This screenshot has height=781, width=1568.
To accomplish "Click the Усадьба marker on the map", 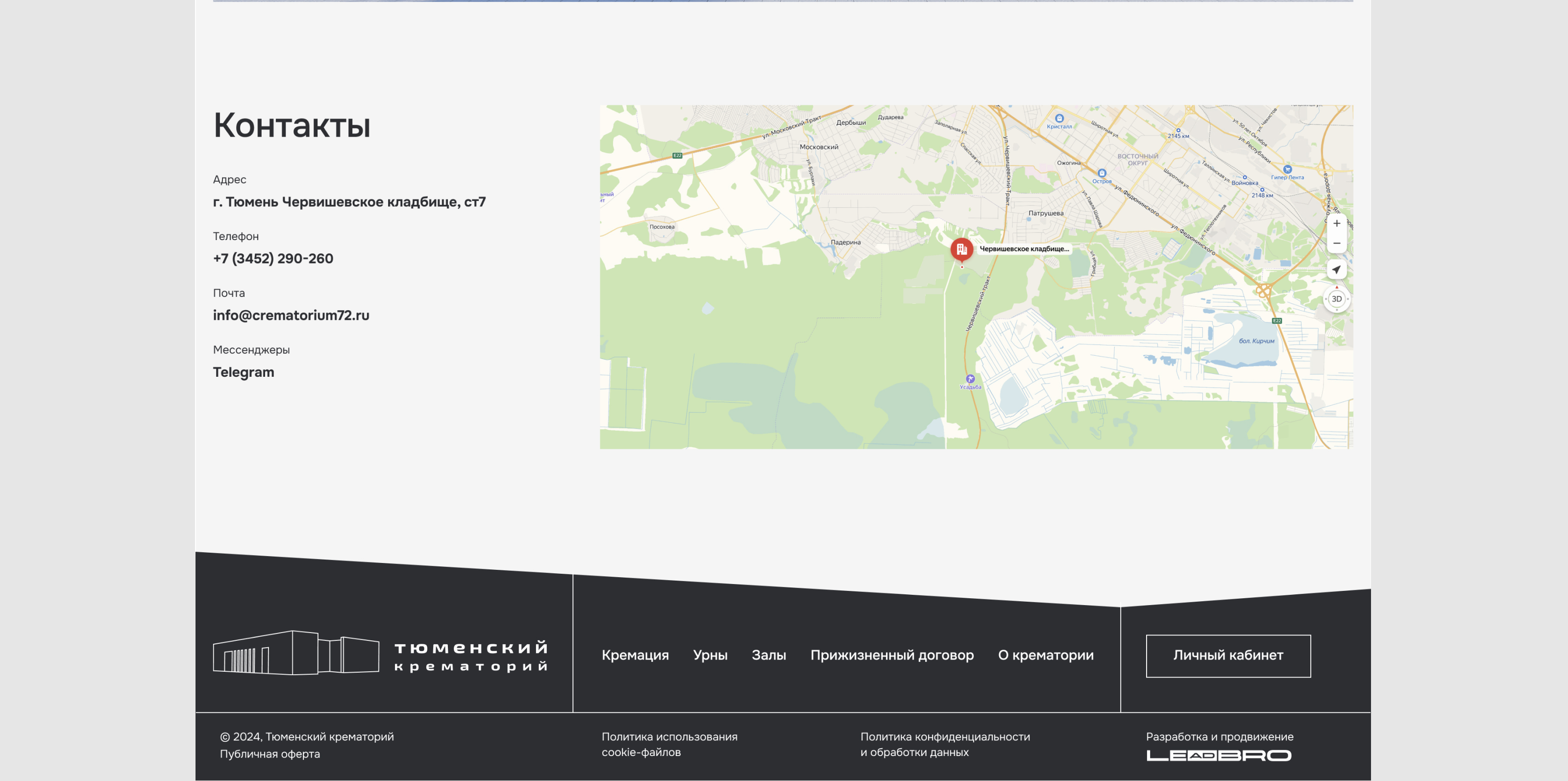I will click(970, 379).
